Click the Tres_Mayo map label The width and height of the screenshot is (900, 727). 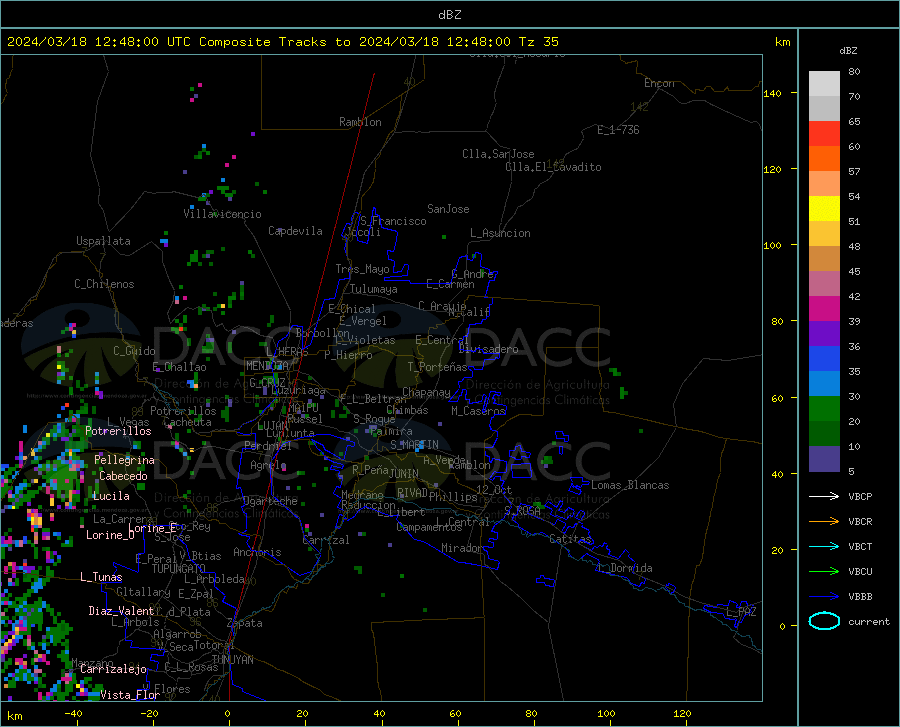pos(362,269)
